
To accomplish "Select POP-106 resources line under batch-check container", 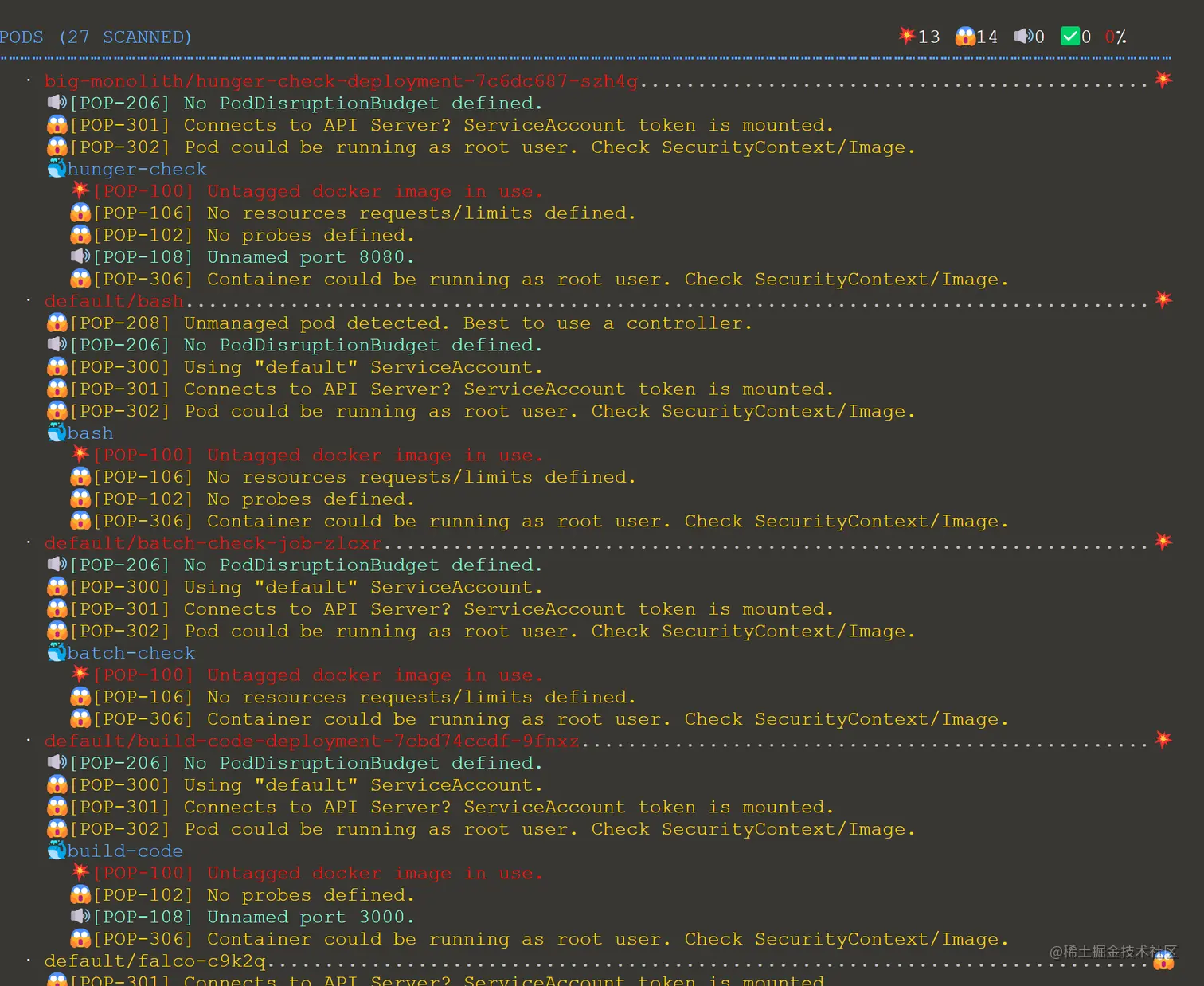I will coord(365,698).
